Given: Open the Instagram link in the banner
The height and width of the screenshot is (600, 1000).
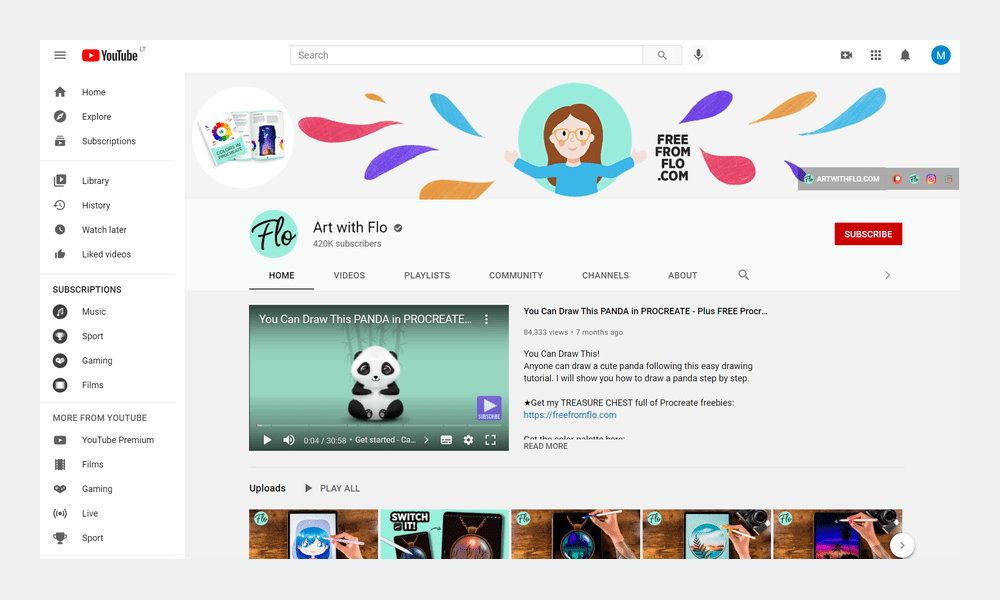Looking at the screenshot, I should point(931,179).
